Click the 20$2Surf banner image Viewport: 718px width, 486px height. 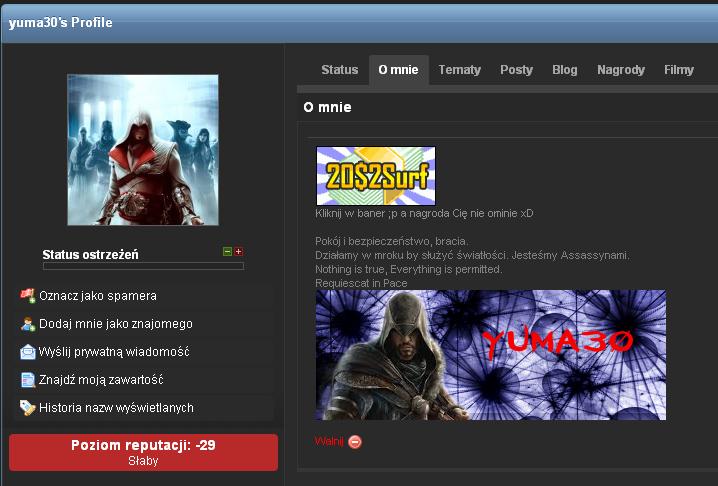click(x=376, y=176)
